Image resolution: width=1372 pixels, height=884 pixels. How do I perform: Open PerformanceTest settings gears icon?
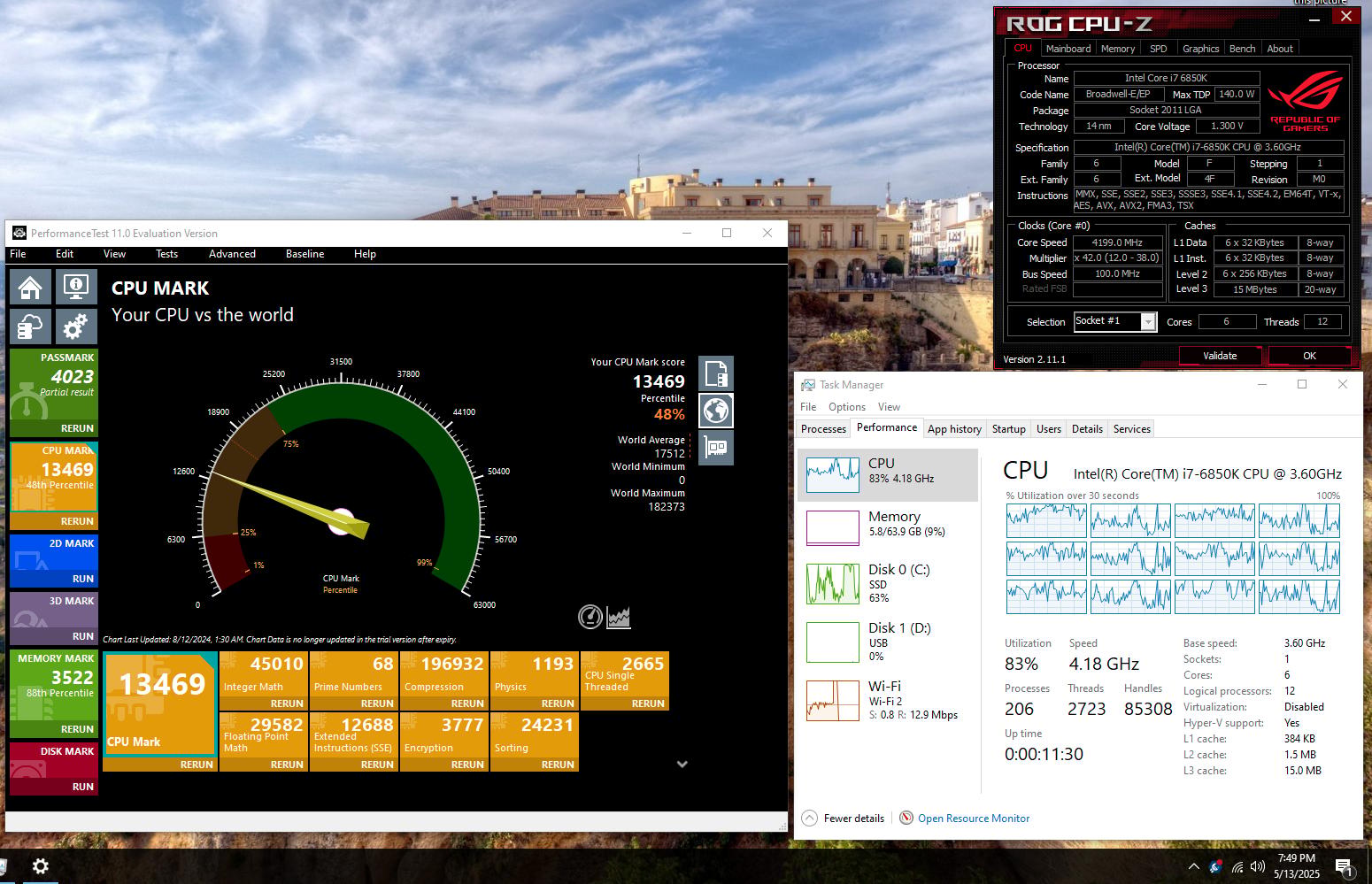76,327
